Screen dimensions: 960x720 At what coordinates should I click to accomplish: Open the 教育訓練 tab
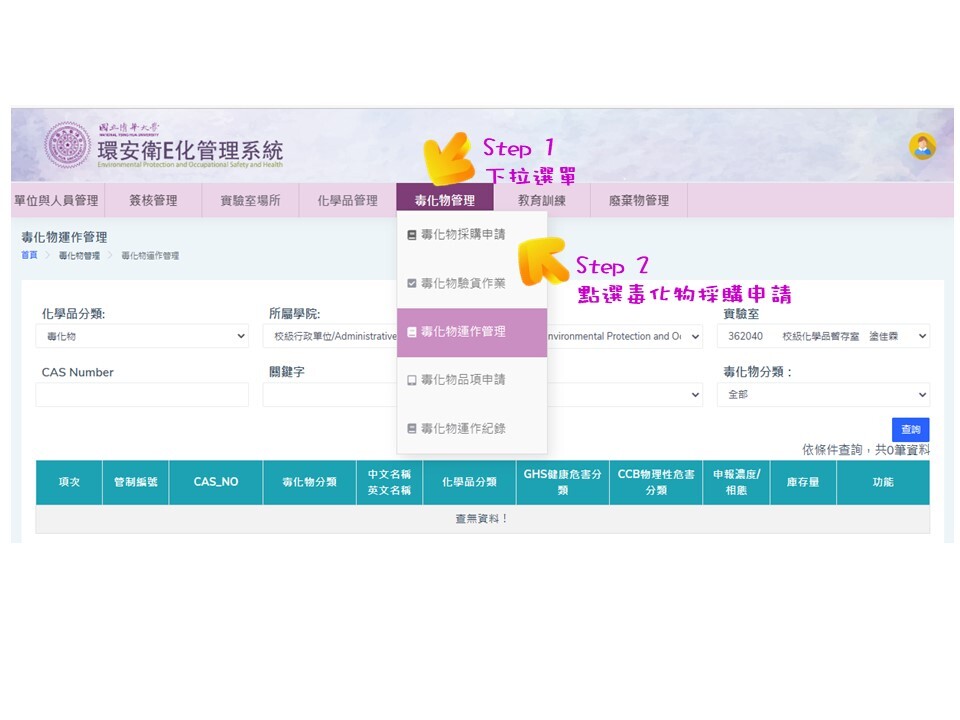pos(541,200)
